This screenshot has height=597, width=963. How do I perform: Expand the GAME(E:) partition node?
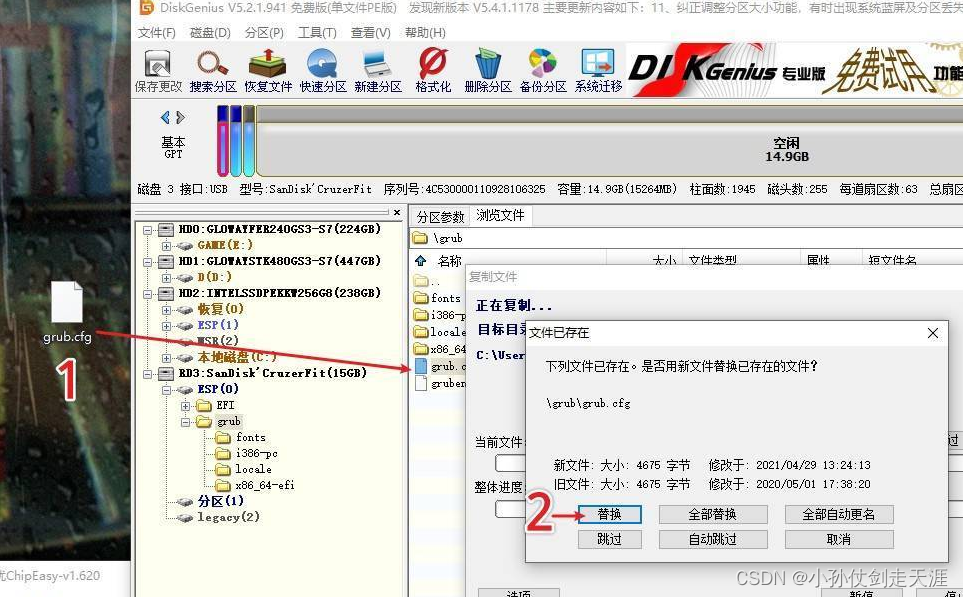click(166, 246)
